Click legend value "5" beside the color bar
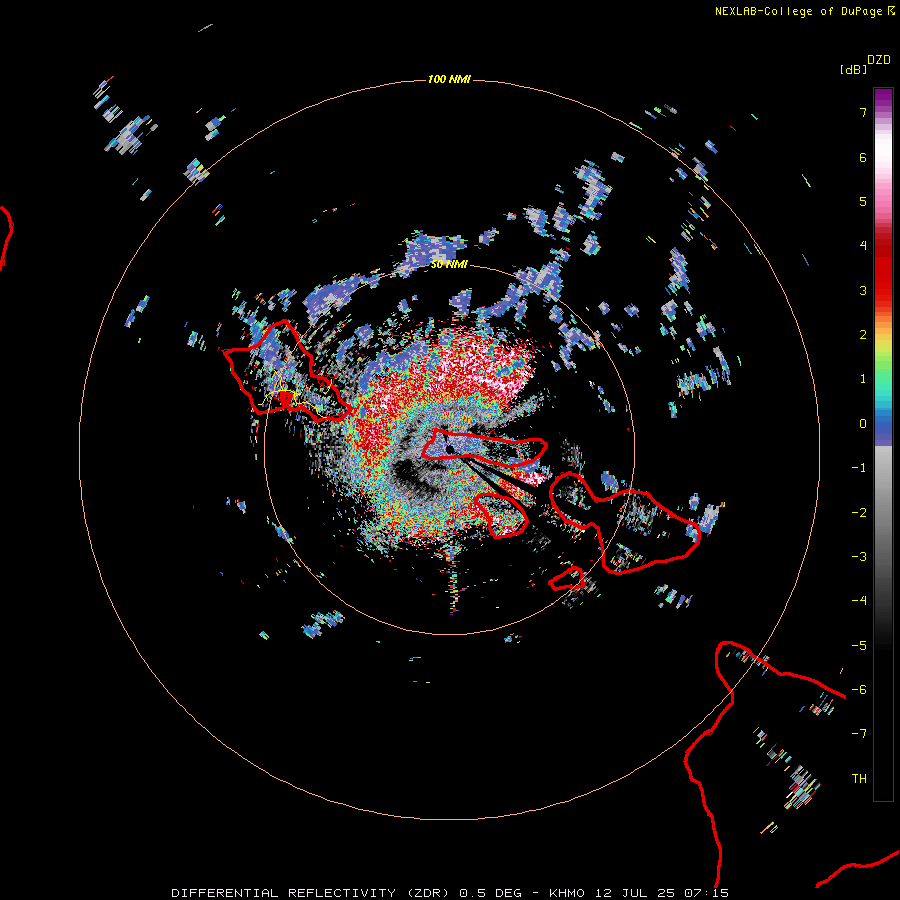This screenshot has height=900, width=900. point(863,201)
